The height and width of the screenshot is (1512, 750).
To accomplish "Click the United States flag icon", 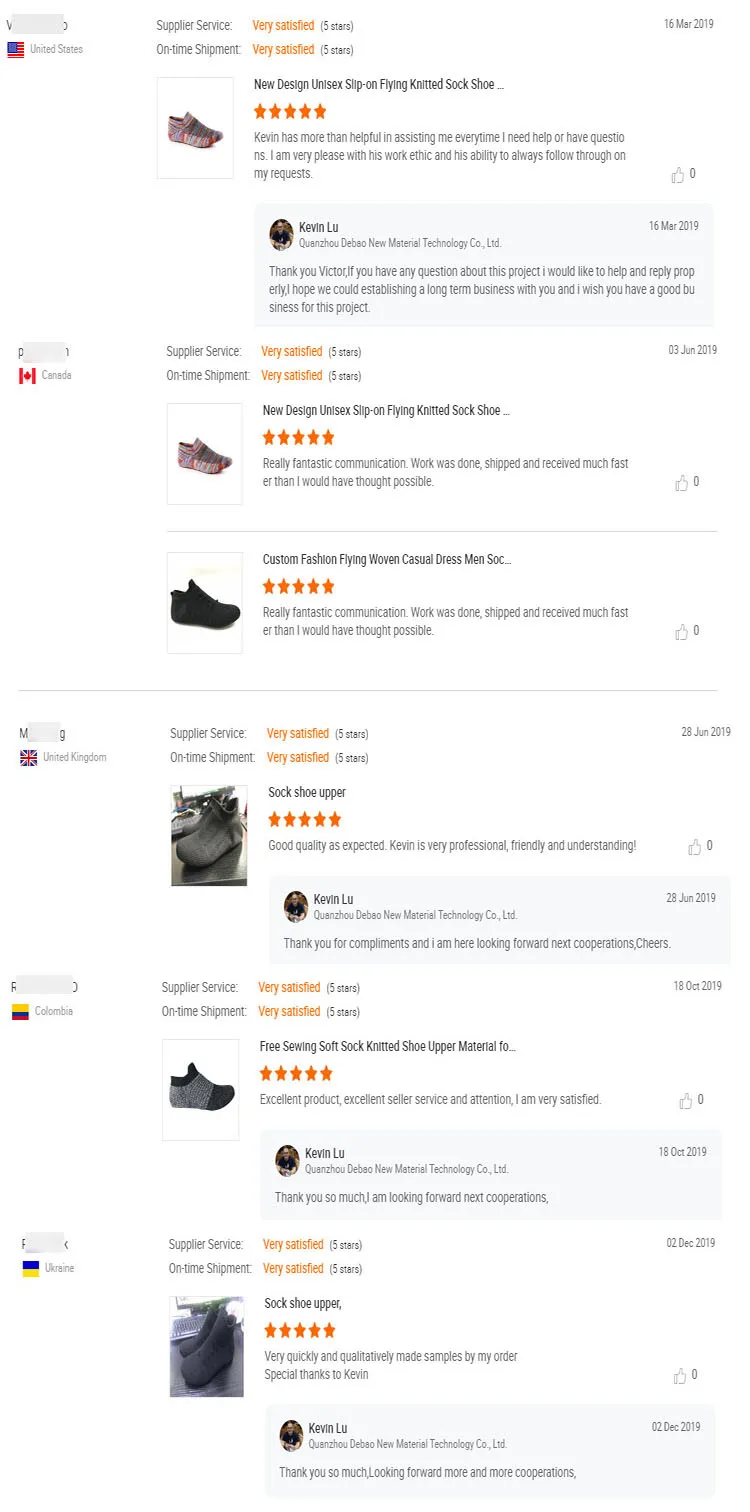I will click(x=16, y=50).
